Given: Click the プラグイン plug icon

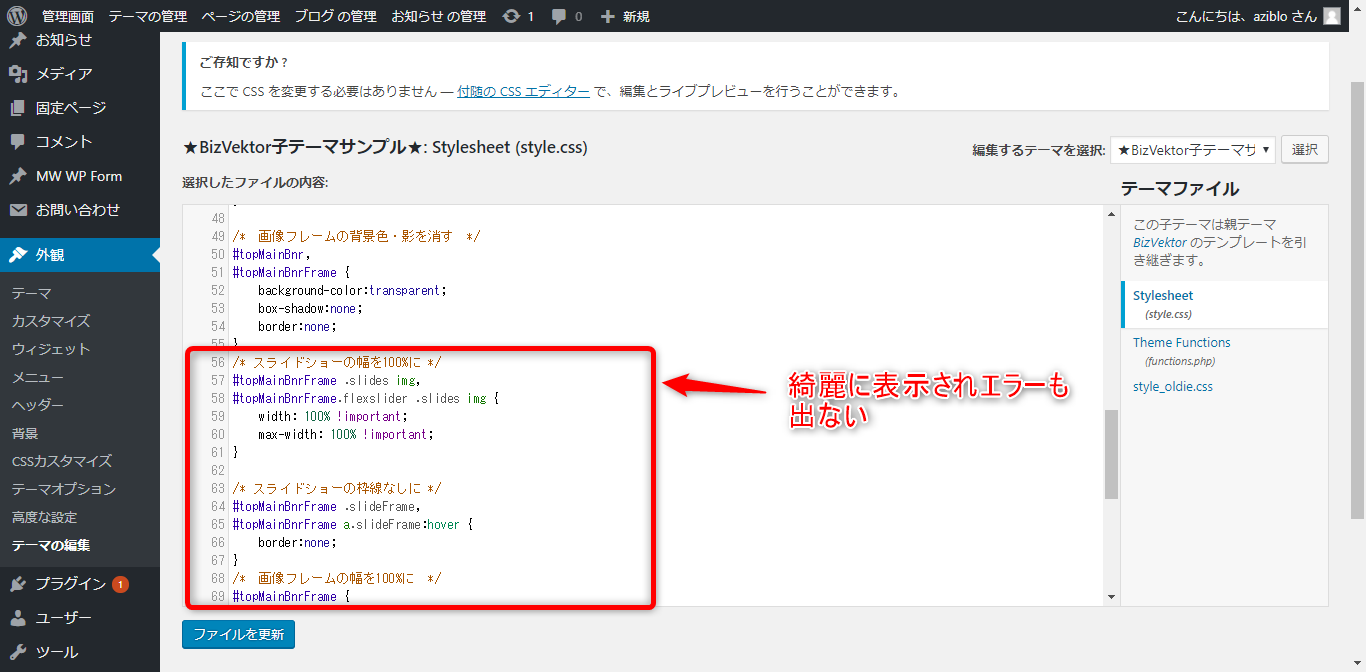Looking at the screenshot, I should [18, 584].
